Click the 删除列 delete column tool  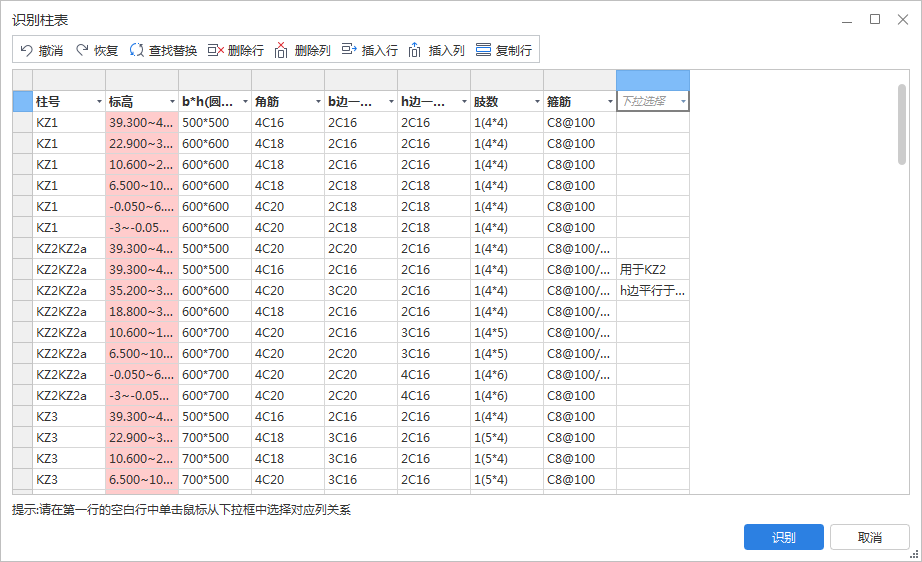302,51
